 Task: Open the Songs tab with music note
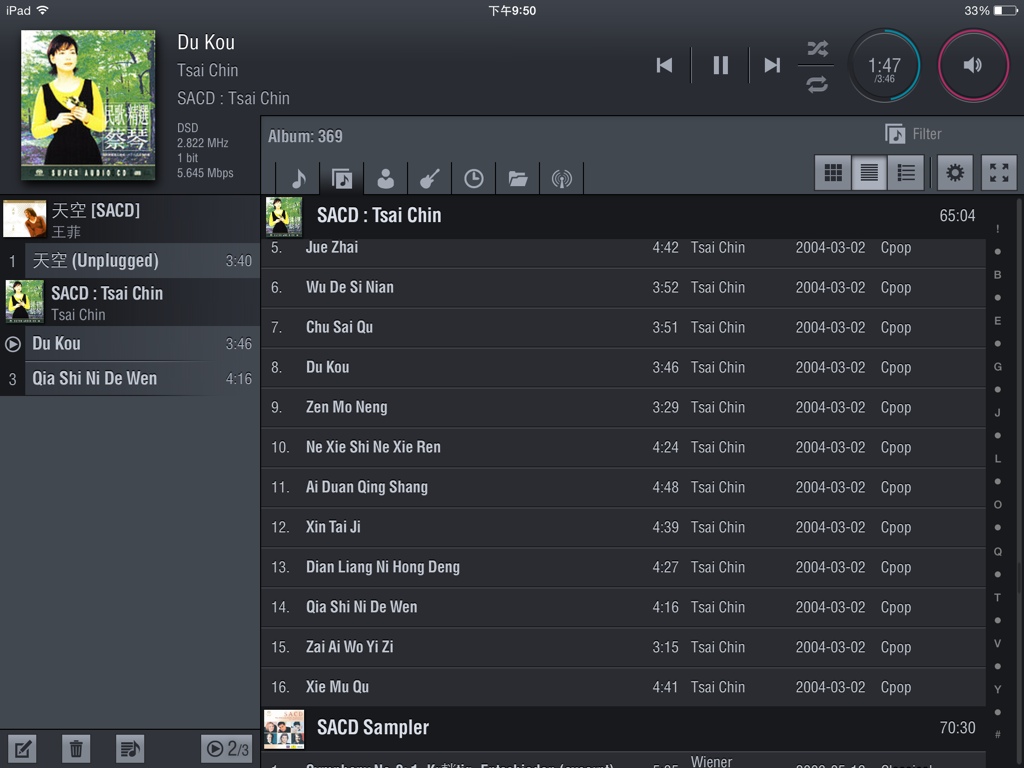pos(297,178)
